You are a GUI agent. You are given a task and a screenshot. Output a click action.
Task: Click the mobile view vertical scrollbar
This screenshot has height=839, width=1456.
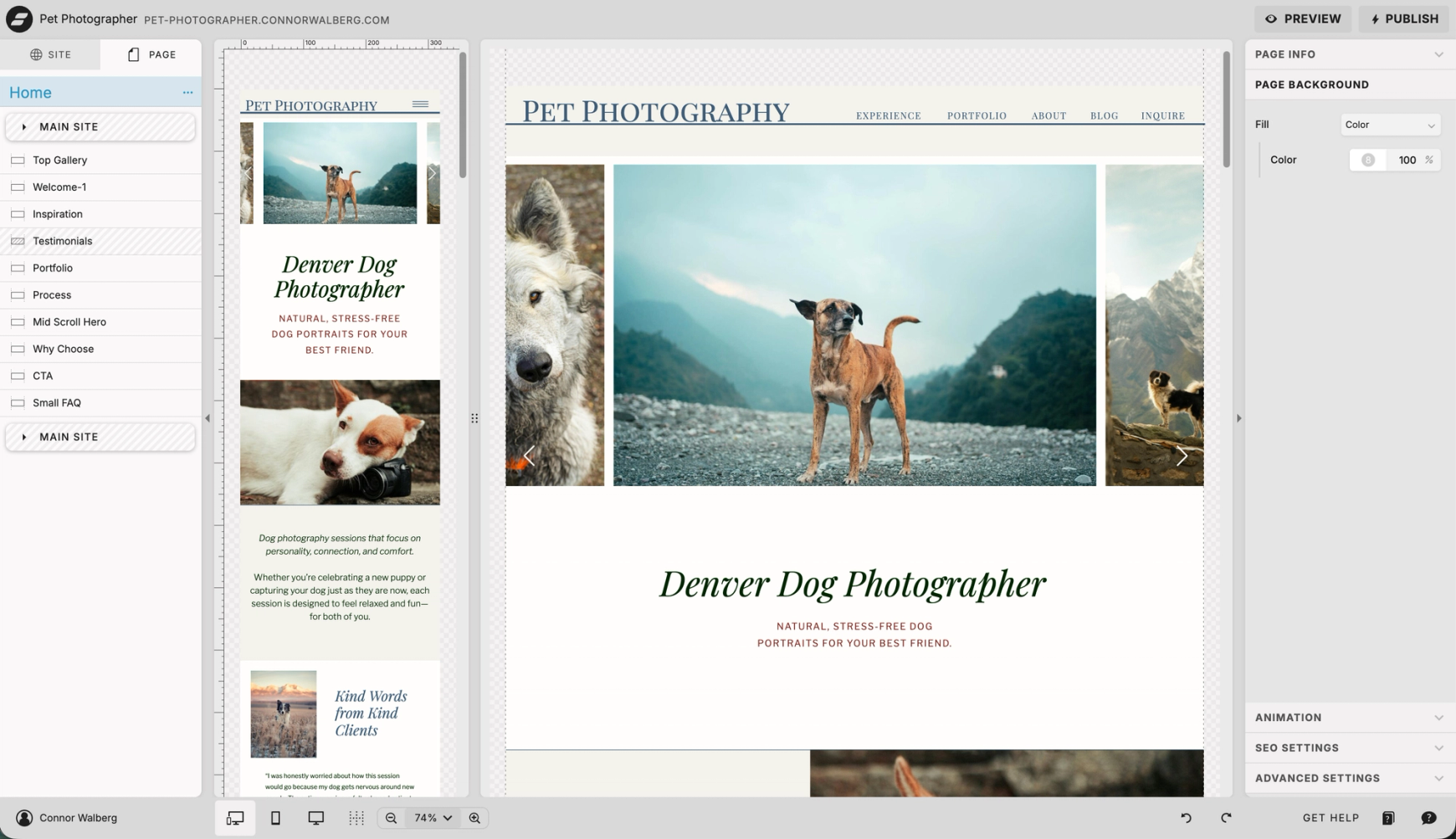(463, 115)
